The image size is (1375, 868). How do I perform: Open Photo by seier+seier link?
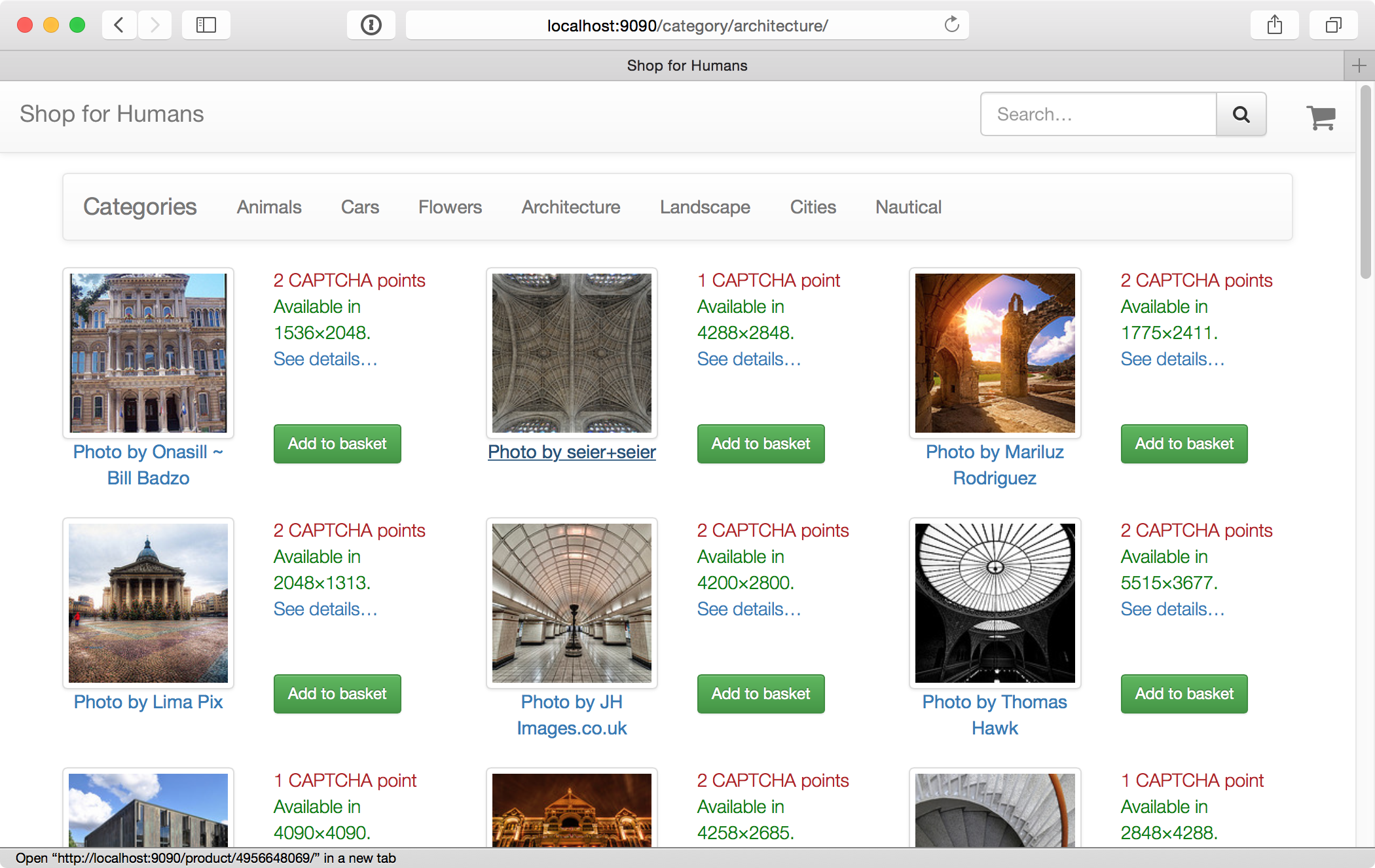[572, 452]
